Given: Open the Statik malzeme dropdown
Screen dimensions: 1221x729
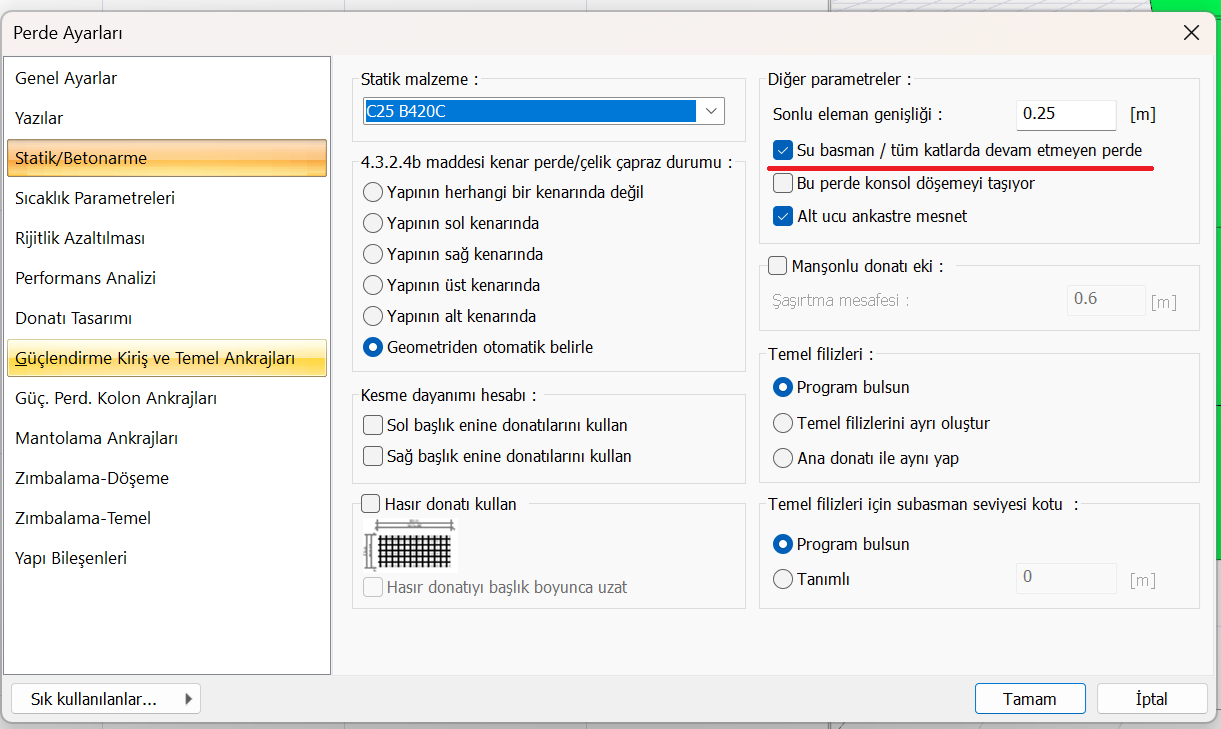Looking at the screenshot, I should pos(711,111).
